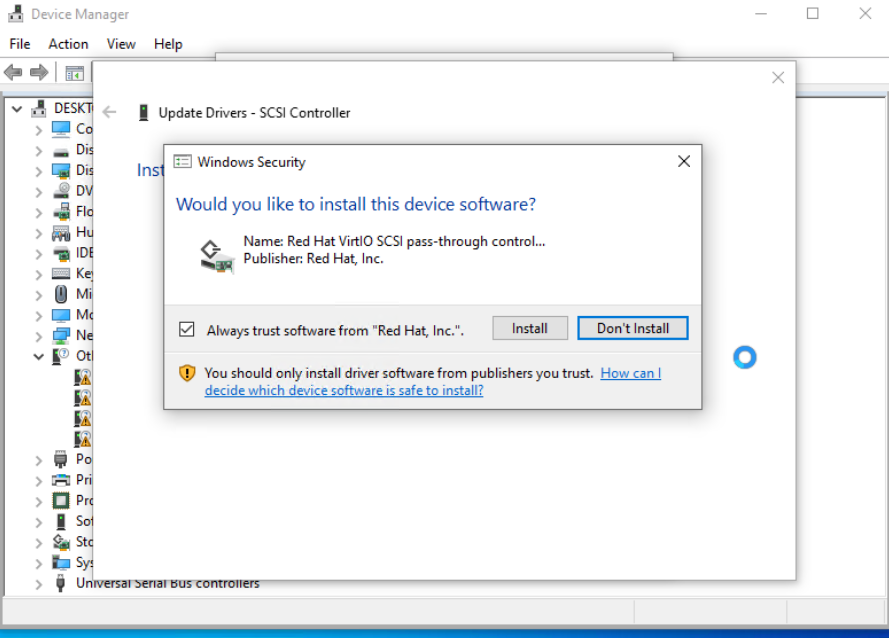This screenshot has width=889, height=638.
Task: Expand Universal Serial Bus controllers node
Action: [39, 584]
